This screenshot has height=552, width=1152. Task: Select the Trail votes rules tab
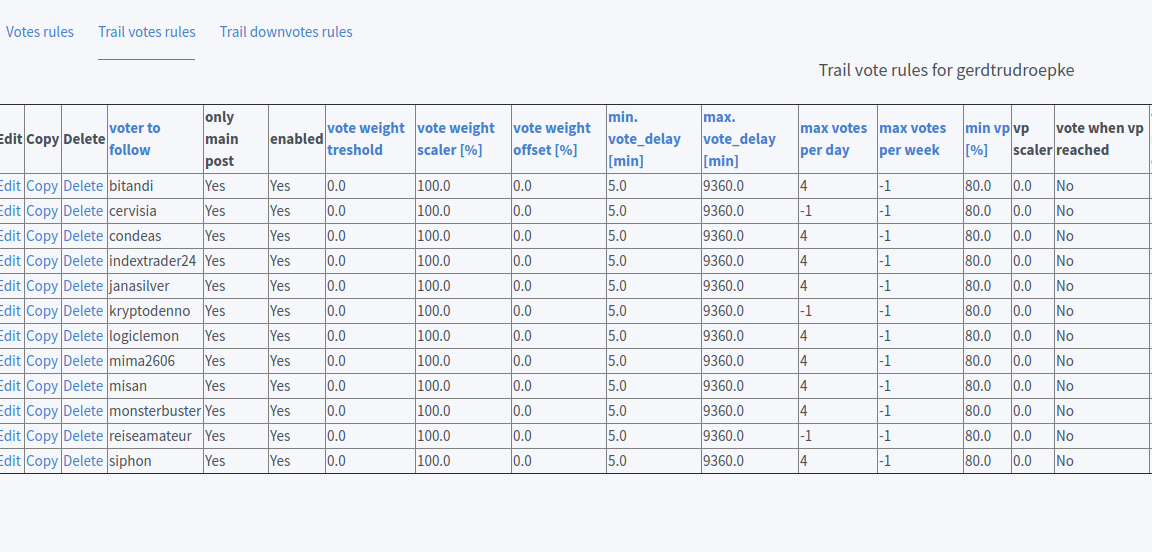147,32
